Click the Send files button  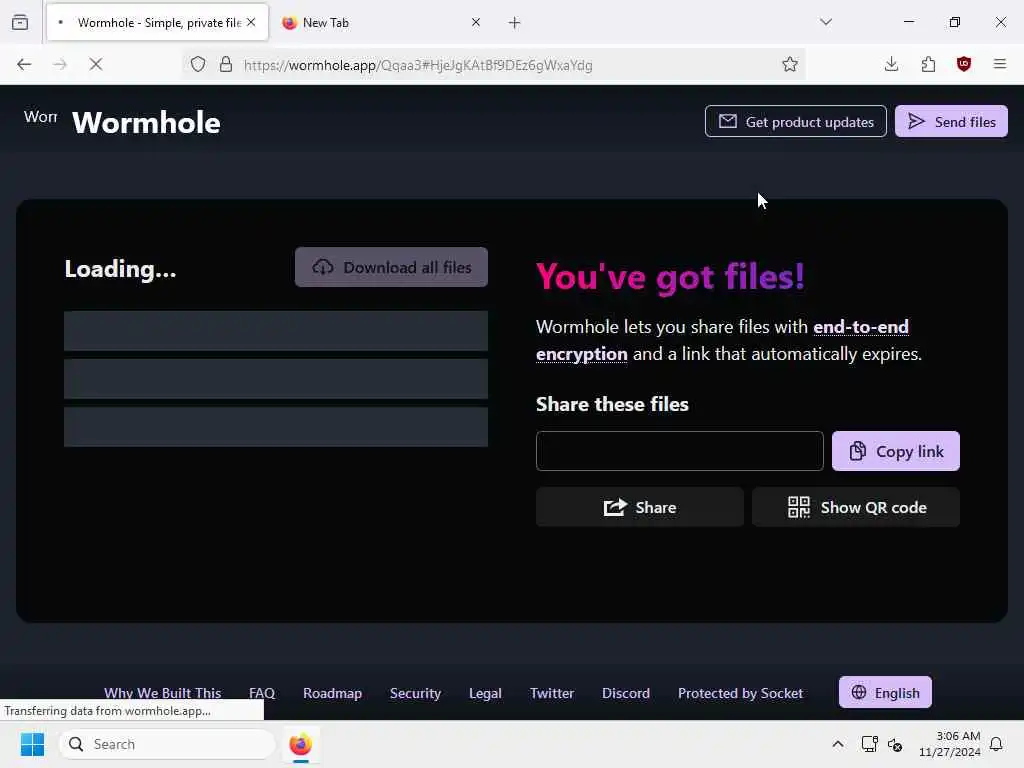click(951, 121)
